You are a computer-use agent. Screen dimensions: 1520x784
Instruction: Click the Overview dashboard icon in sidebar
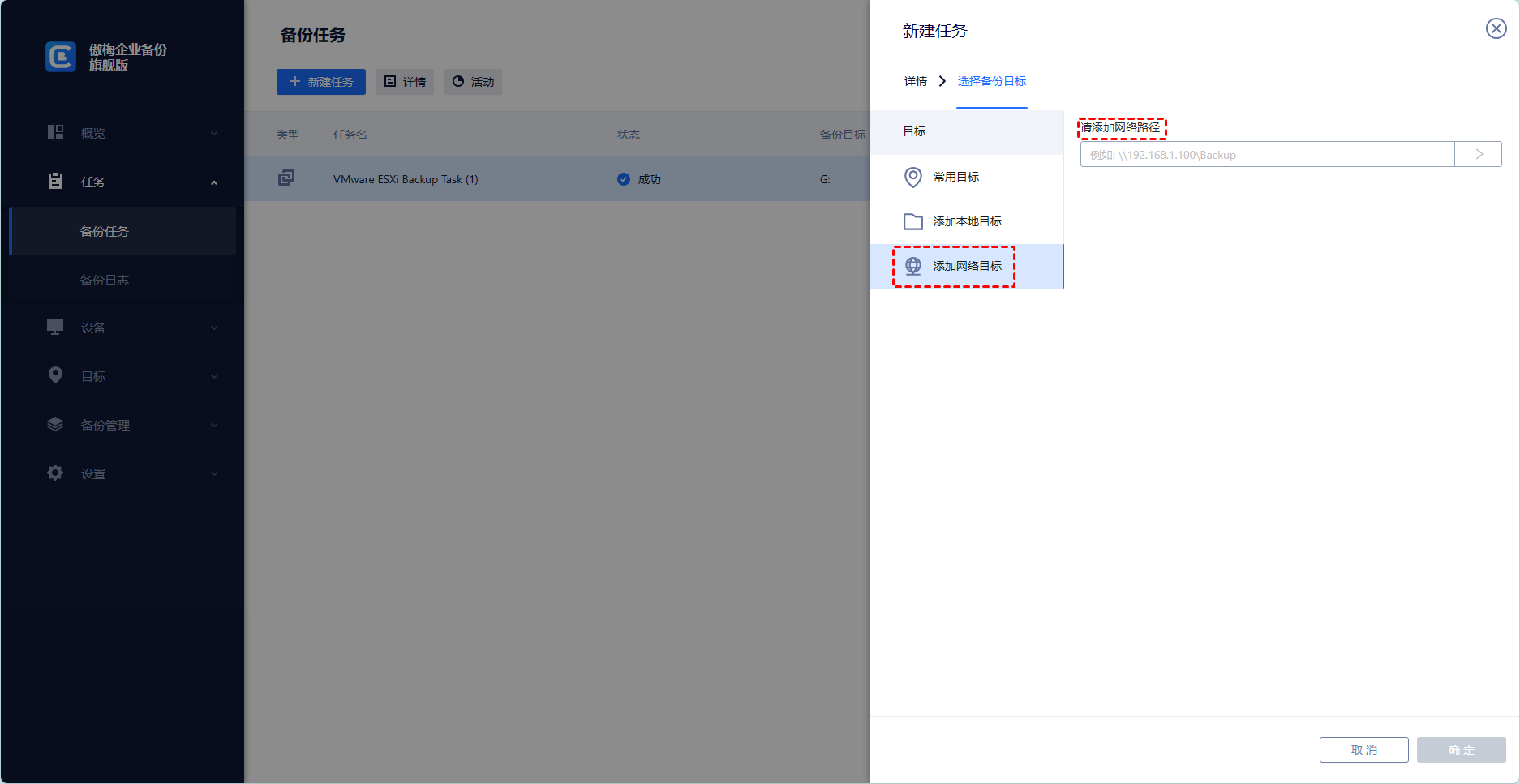(x=55, y=132)
